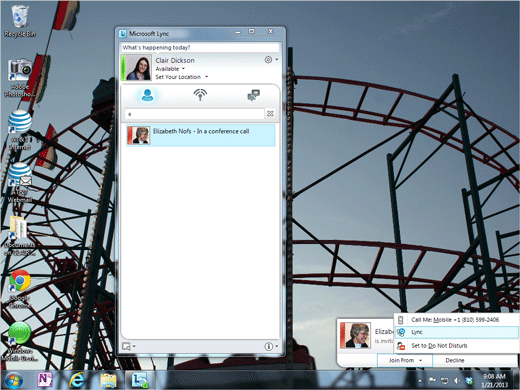Open the Available status dropdown
The image size is (520, 390).
tap(170, 69)
